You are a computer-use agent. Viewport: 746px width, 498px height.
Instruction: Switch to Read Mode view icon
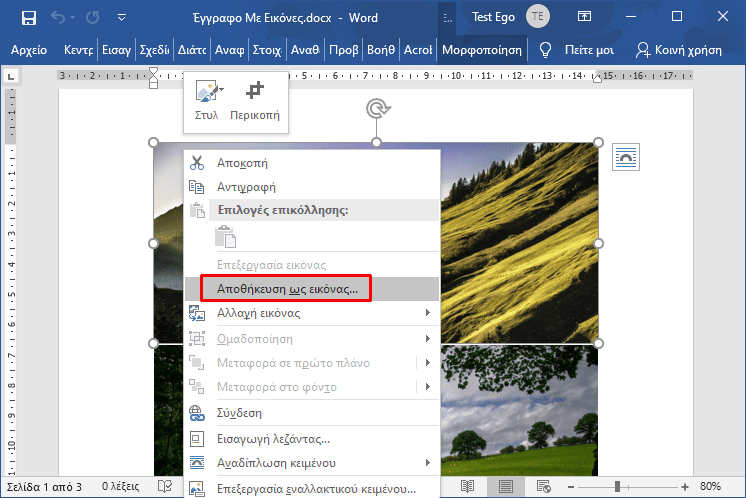(x=467, y=486)
